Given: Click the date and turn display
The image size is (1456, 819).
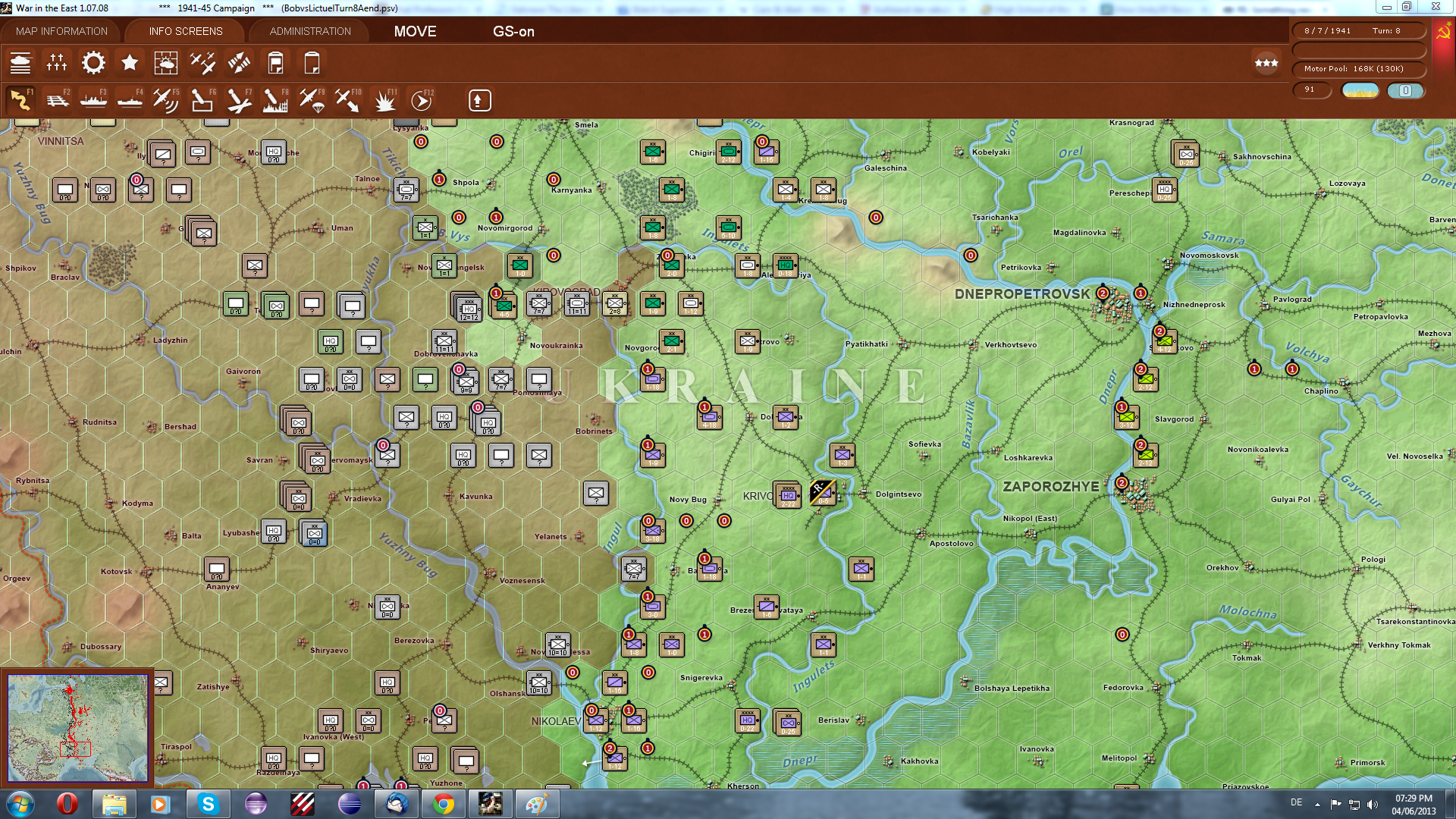Looking at the screenshot, I should coord(1358,31).
